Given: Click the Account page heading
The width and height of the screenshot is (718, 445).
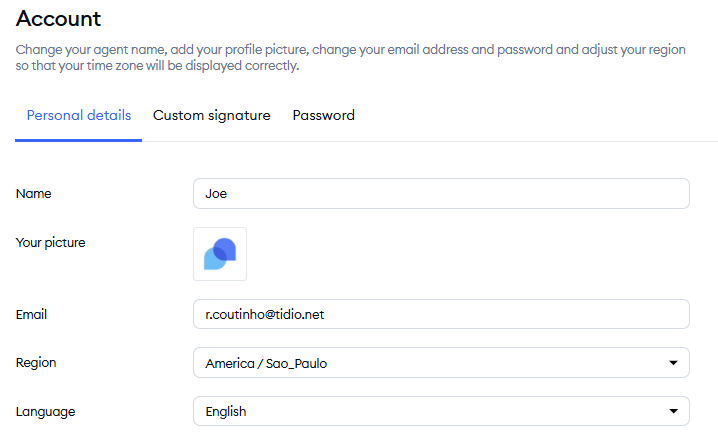Looking at the screenshot, I should (58, 19).
